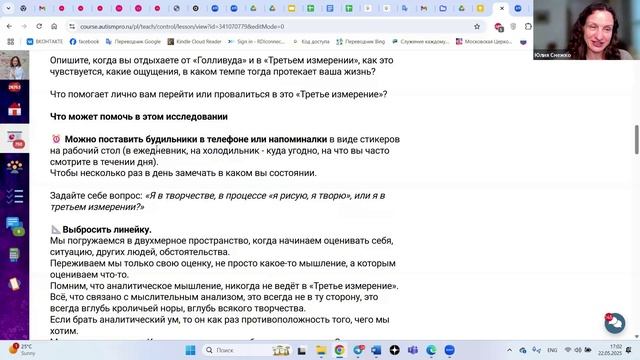This screenshot has height=360, width=640.
Task: Open the facebook bookmark
Action: click(x=84, y=42)
